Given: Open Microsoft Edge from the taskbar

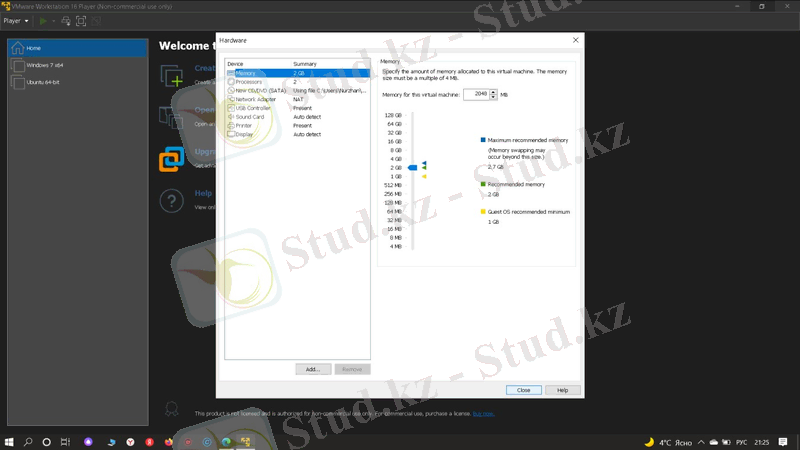Looking at the screenshot, I should coord(226,442).
